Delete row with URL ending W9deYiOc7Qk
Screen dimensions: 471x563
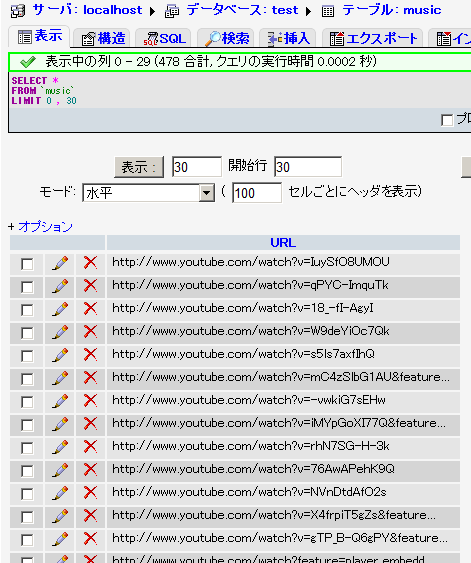point(90,332)
